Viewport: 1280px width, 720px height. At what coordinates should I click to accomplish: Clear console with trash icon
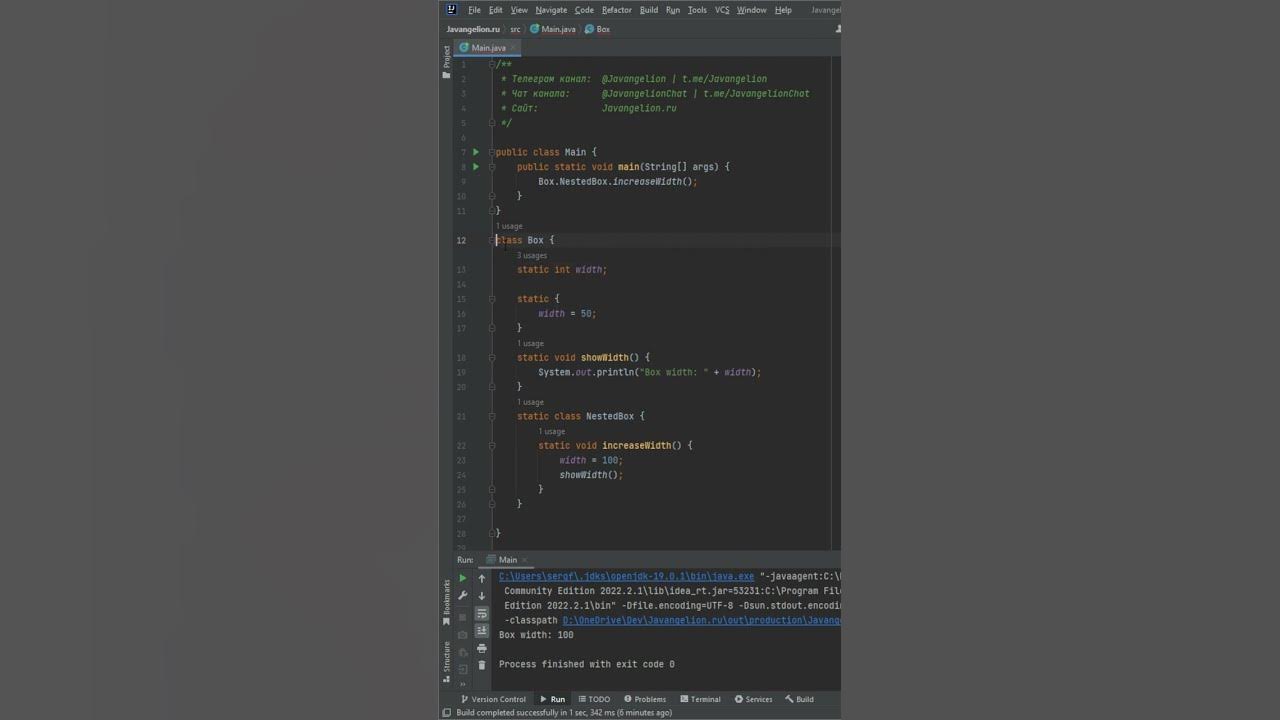(482, 665)
